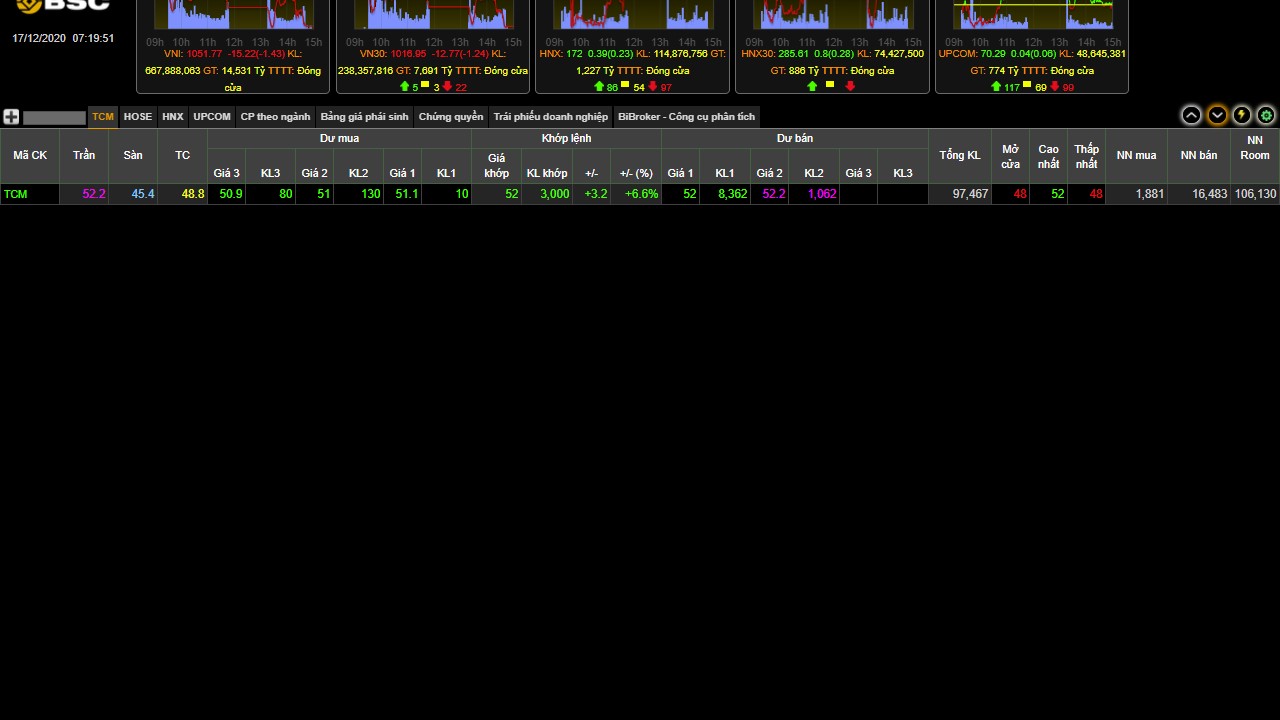Sort by the TC column header
Viewport: 1280px width, 720px height.
[x=182, y=156]
